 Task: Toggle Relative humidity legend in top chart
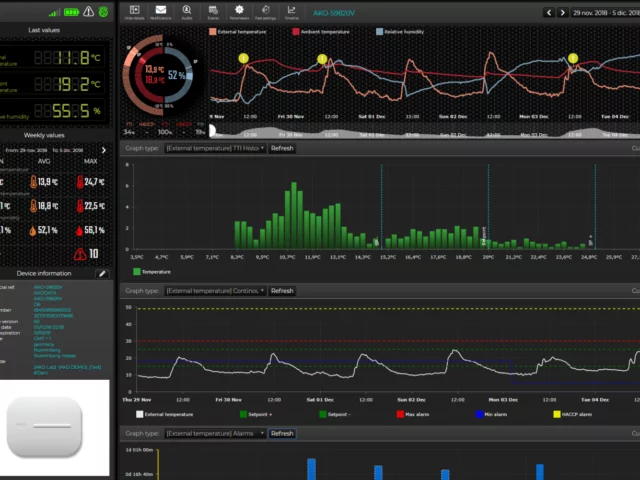click(x=400, y=31)
